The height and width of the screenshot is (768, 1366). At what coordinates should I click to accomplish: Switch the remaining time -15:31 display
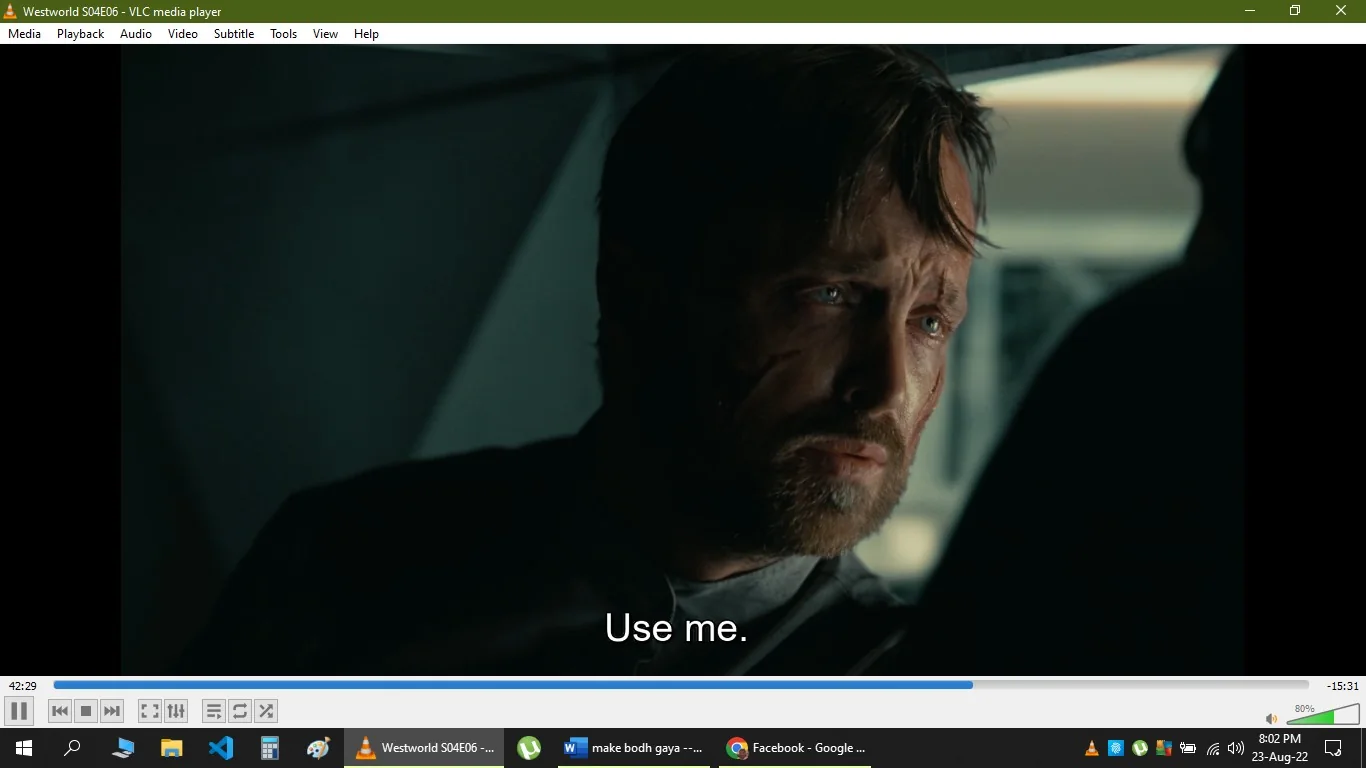1343,686
